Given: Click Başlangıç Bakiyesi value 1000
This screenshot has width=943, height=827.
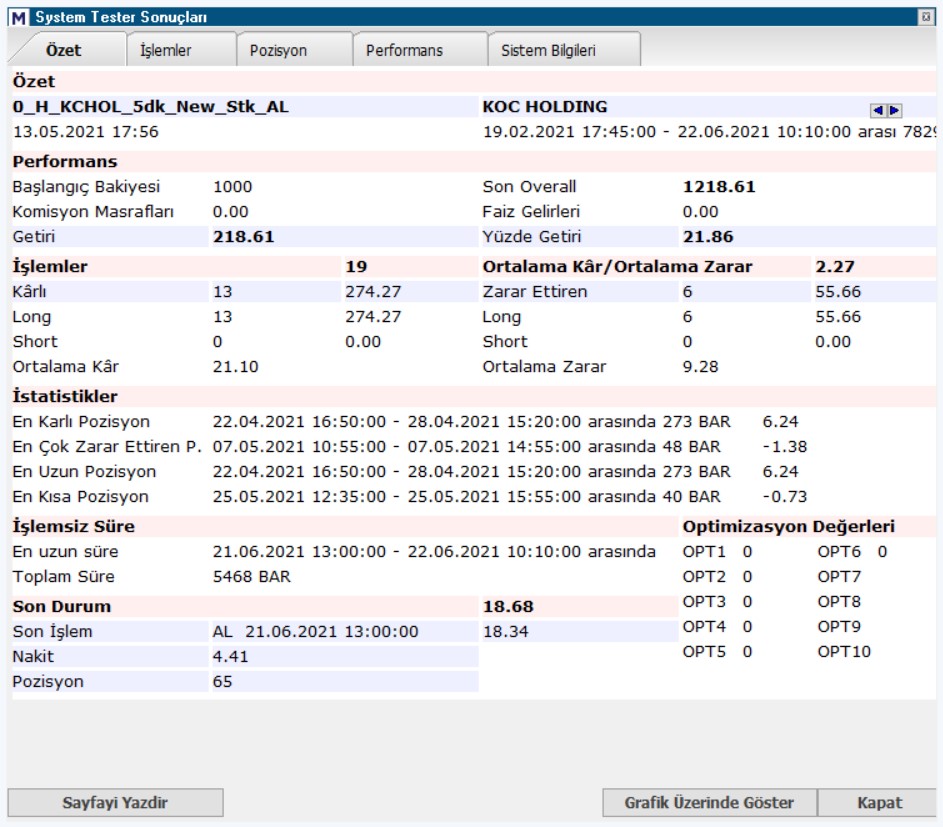Looking at the screenshot, I should [232, 186].
